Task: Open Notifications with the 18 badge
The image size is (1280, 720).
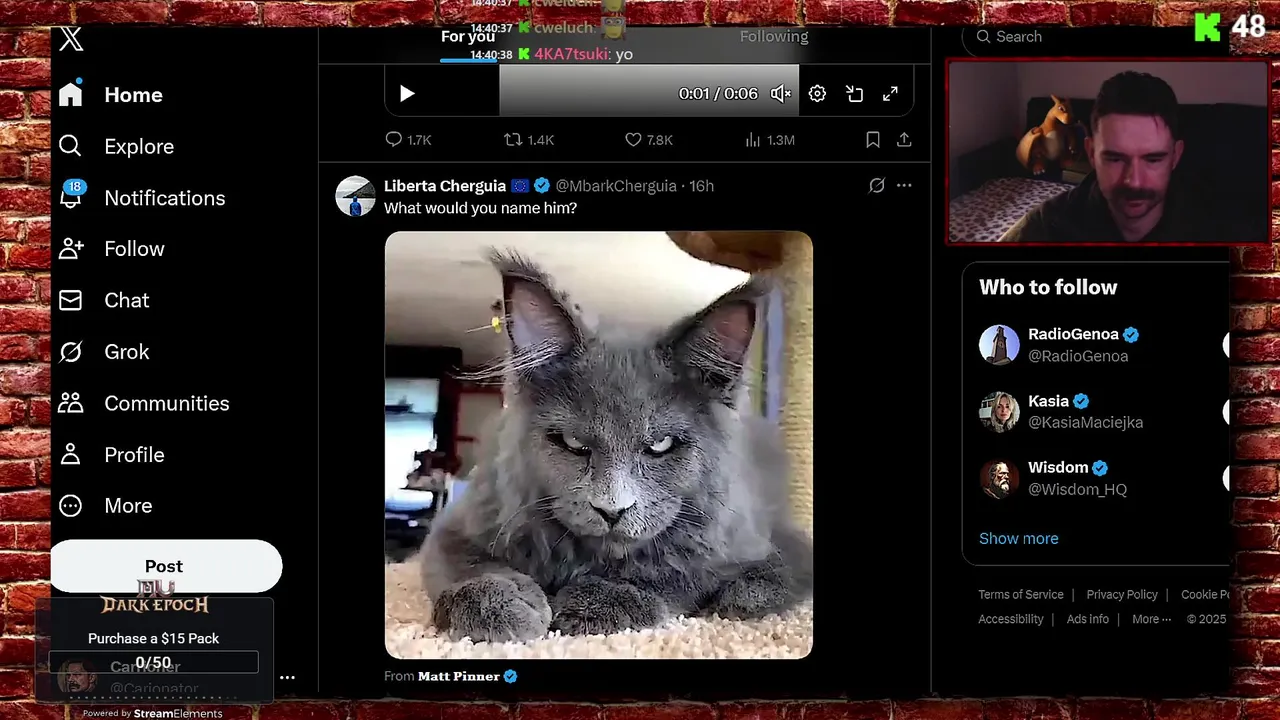Action: click(141, 198)
